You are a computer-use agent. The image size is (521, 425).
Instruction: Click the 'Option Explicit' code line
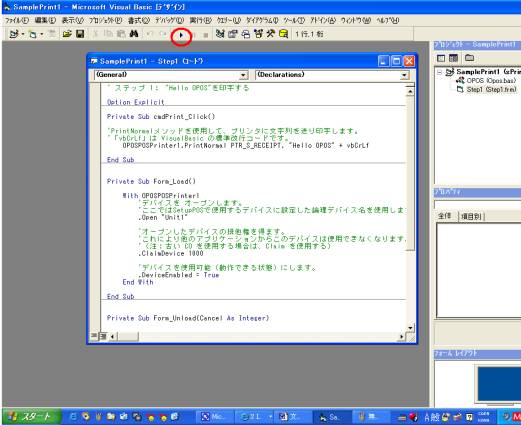136,102
